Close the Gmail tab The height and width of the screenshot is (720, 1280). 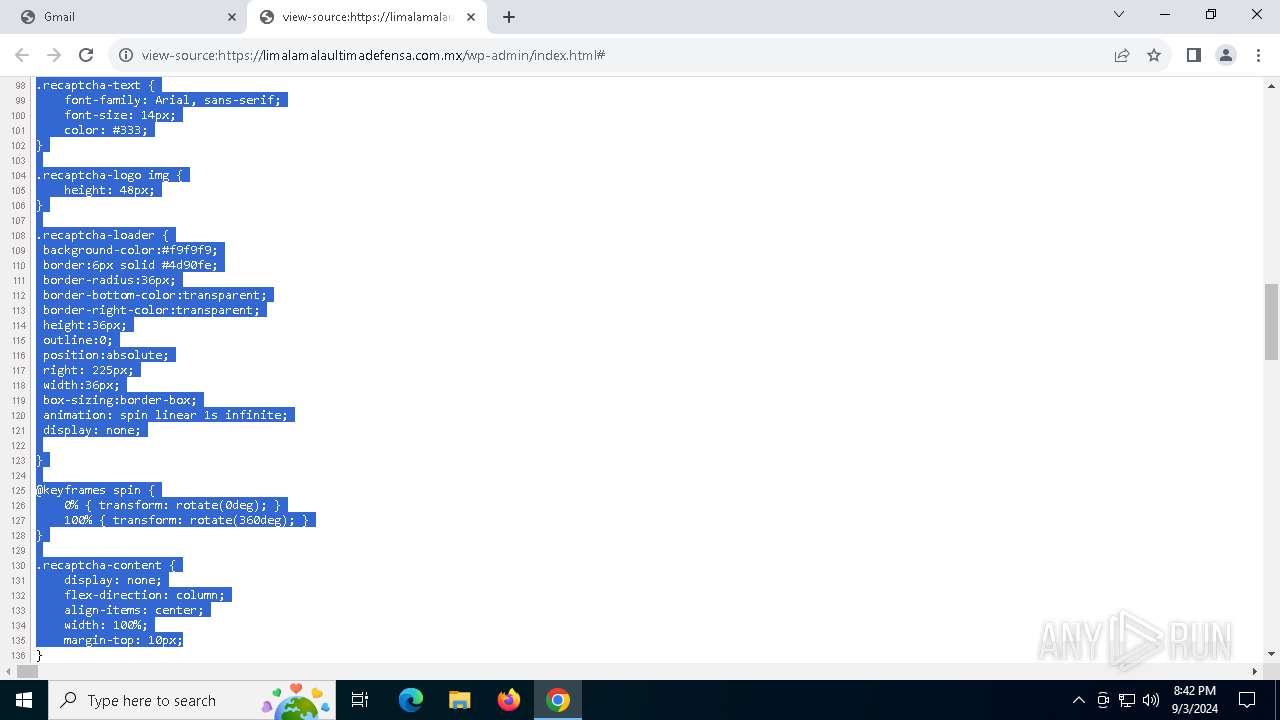[x=232, y=17]
